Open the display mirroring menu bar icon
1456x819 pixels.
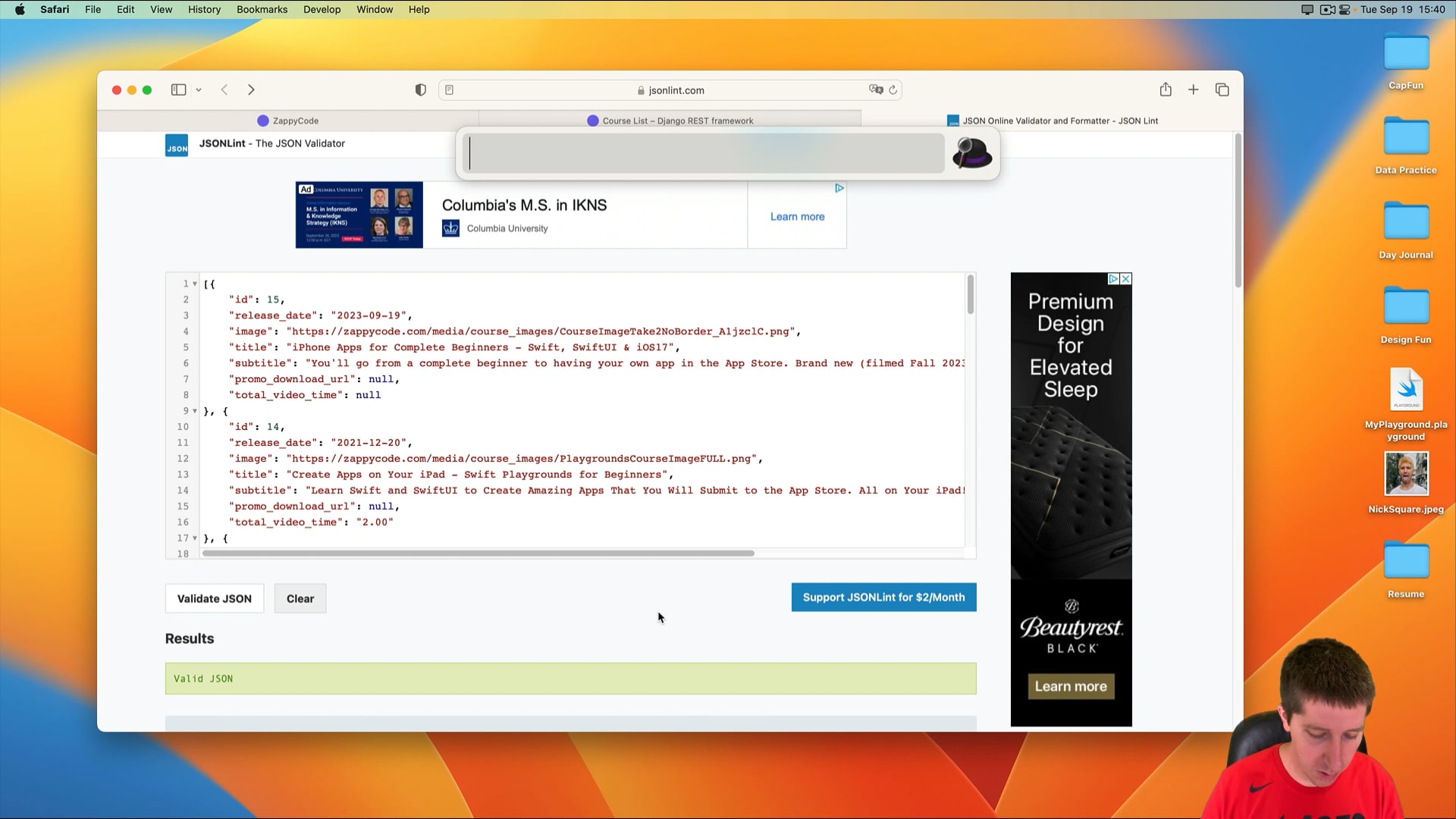pos(1307,9)
